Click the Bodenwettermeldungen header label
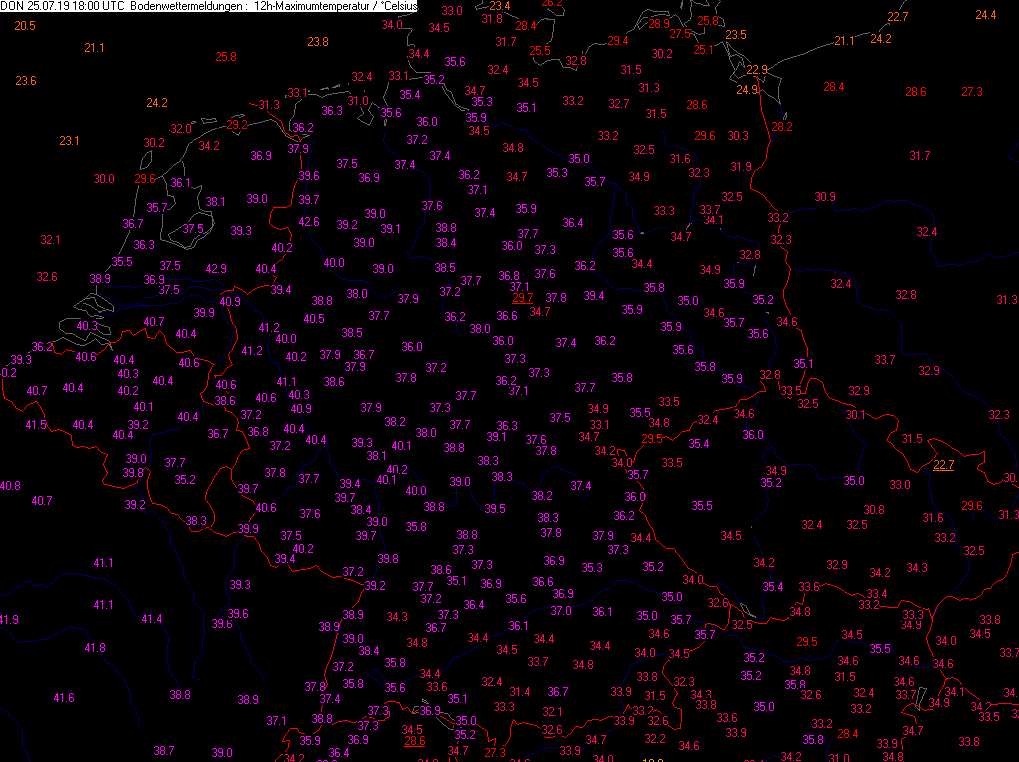1019x762 pixels. tap(188, 6)
